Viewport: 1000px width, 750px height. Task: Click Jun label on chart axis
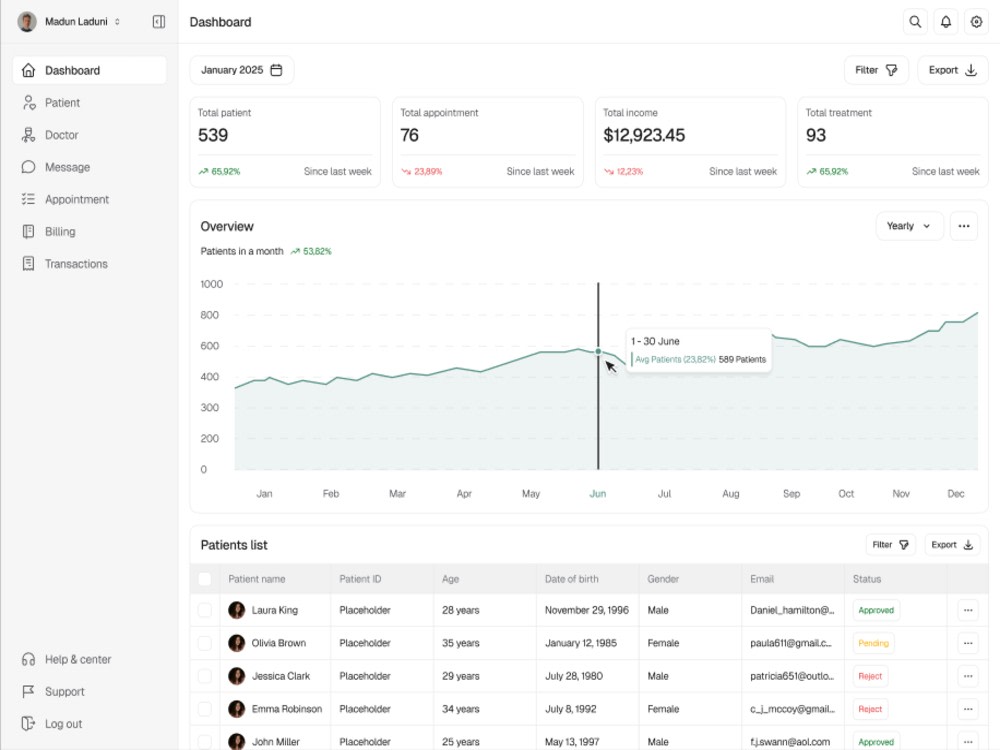598,494
